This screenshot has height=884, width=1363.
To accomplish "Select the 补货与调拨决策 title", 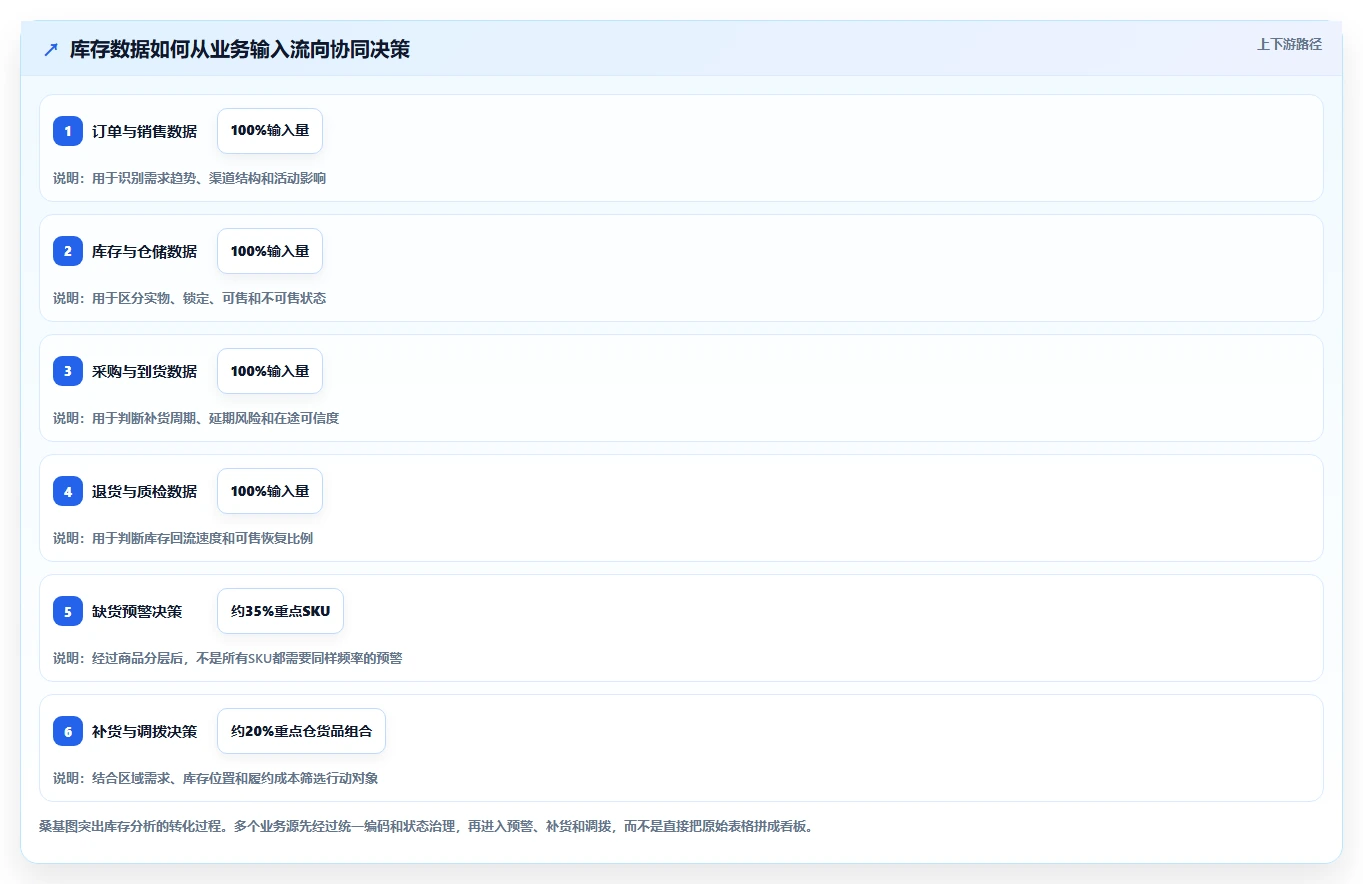I will [x=144, y=731].
